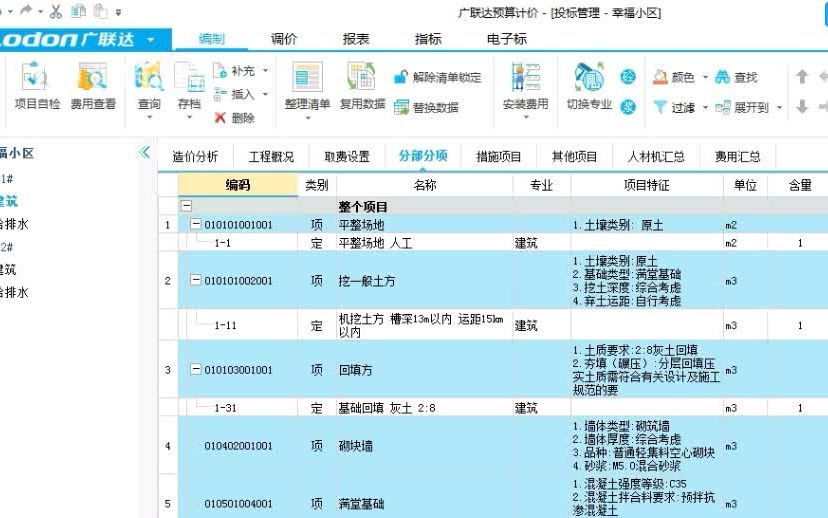The width and height of the screenshot is (828, 518).
Task: Click the 解除清单锁定 unlock icon
Action: pyautogui.click(x=401, y=77)
